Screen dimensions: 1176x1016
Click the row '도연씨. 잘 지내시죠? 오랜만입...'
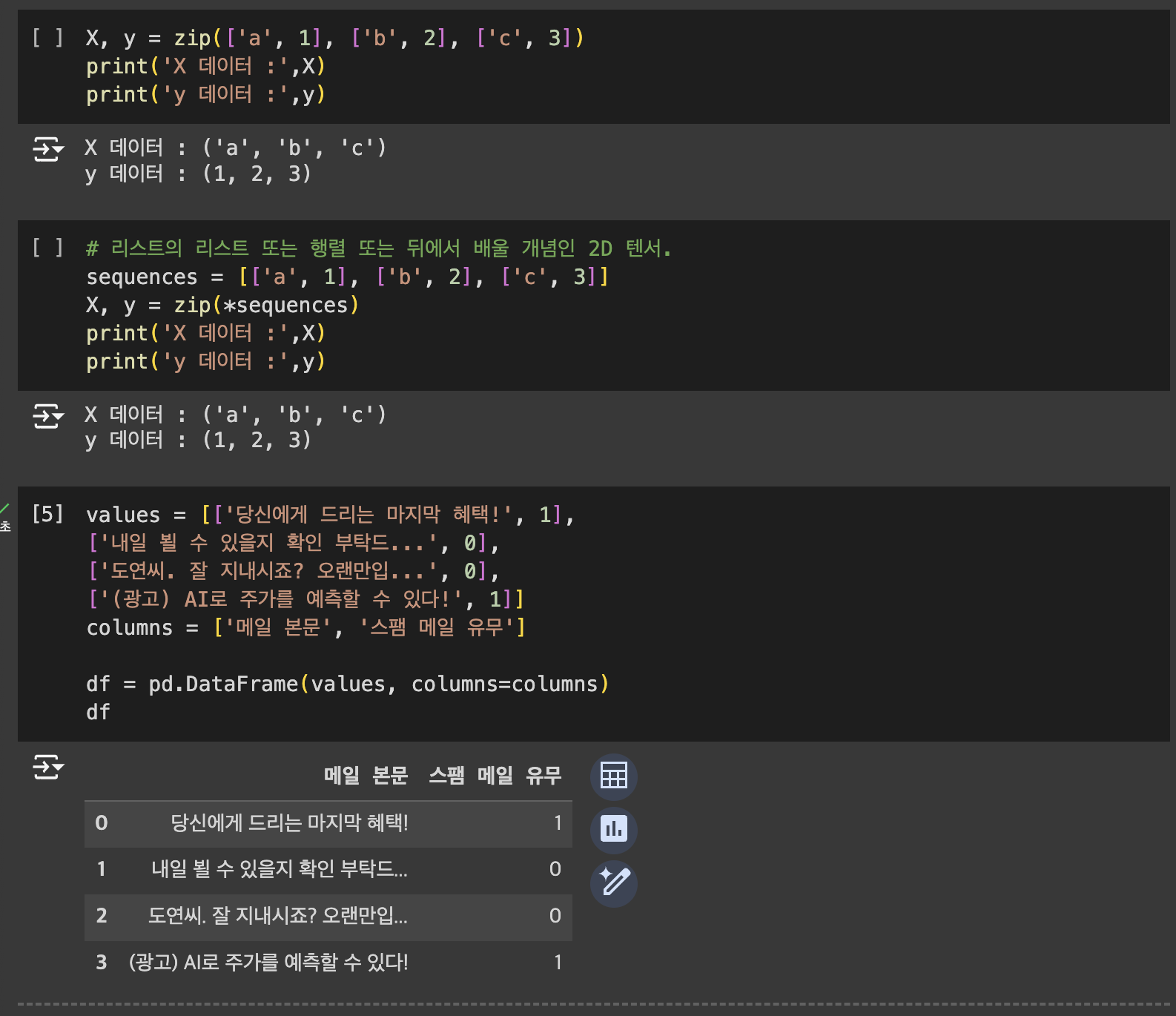277,916
